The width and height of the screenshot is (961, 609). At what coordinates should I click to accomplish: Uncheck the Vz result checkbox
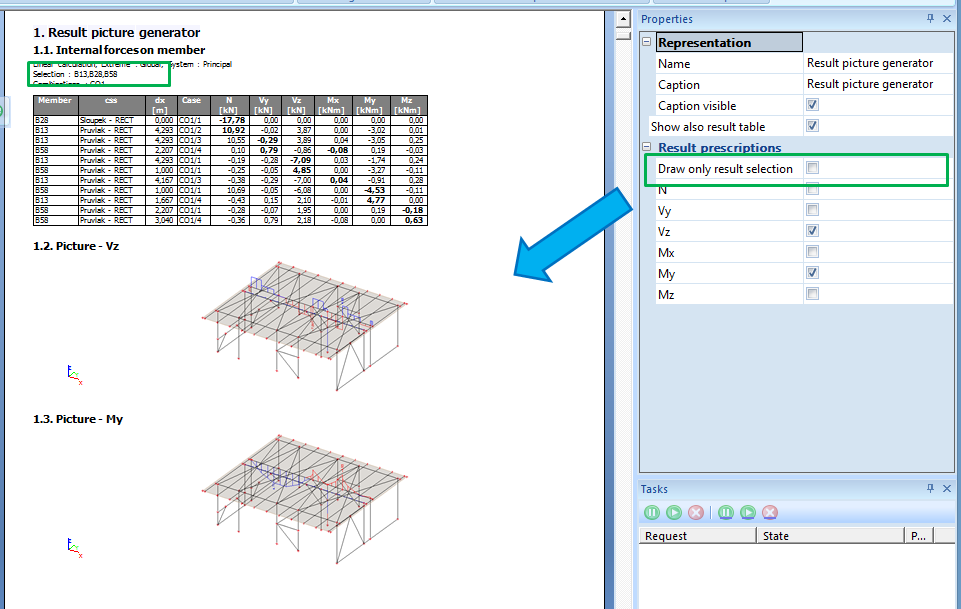click(x=813, y=231)
